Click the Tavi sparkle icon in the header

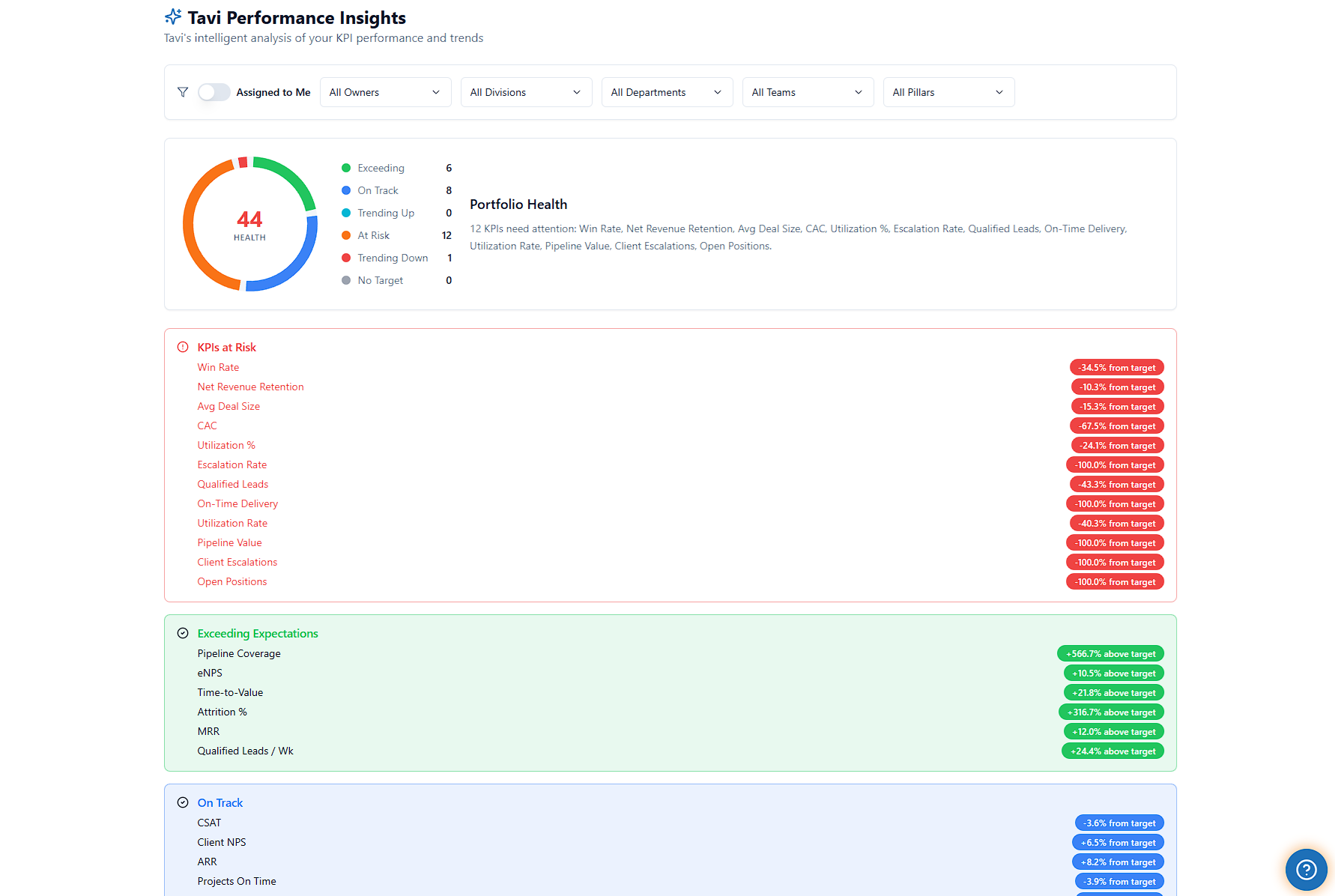coord(173,16)
